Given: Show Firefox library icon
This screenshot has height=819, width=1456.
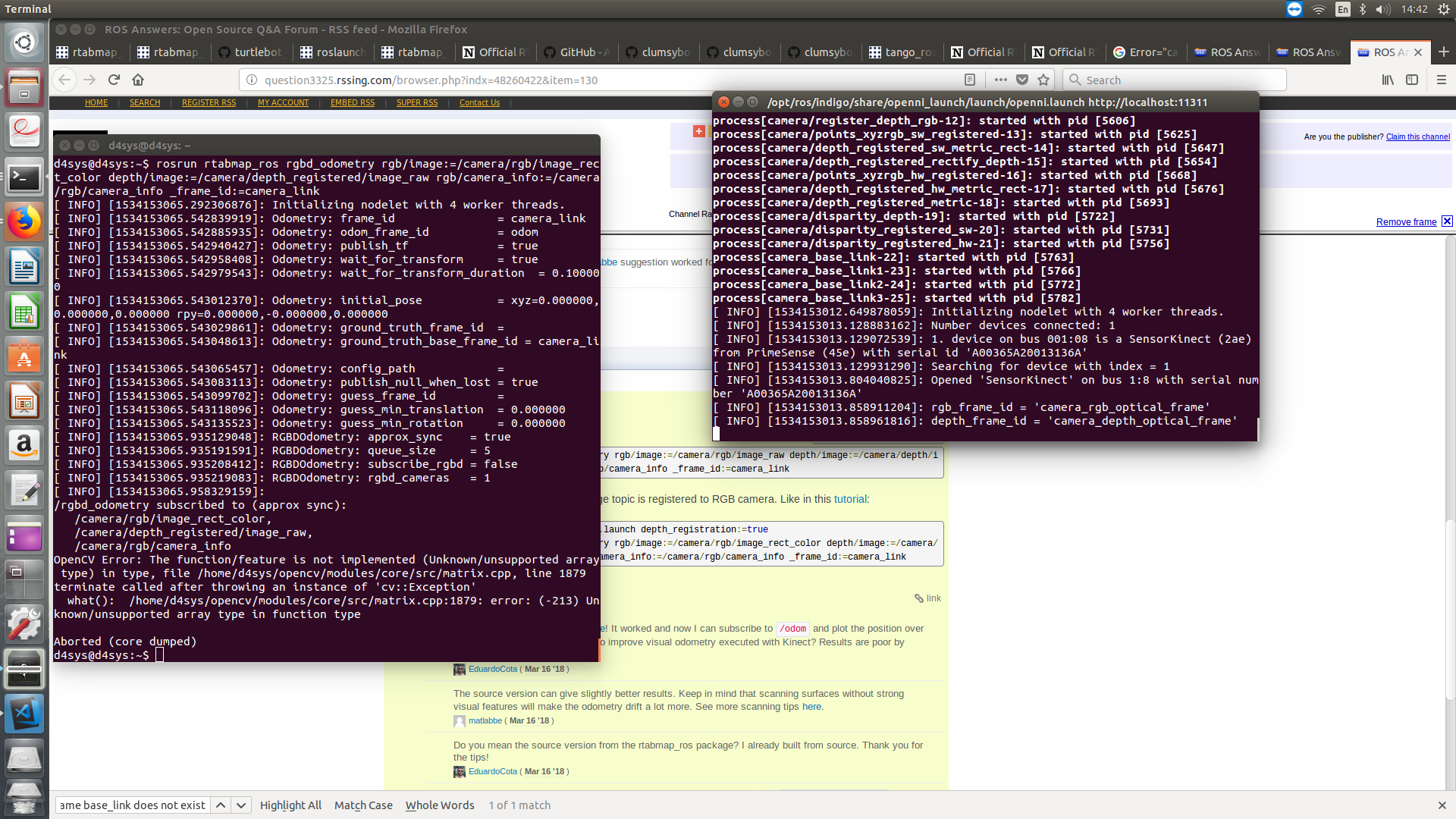Looking at the screenshot, I should coord(1387,80).
